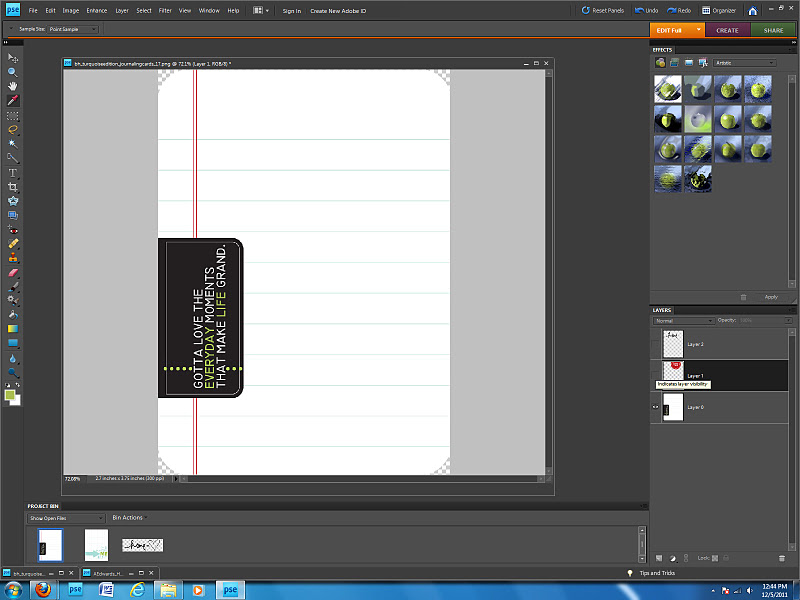Create a new layer via Layers panel icon

[x=659, y=558]
